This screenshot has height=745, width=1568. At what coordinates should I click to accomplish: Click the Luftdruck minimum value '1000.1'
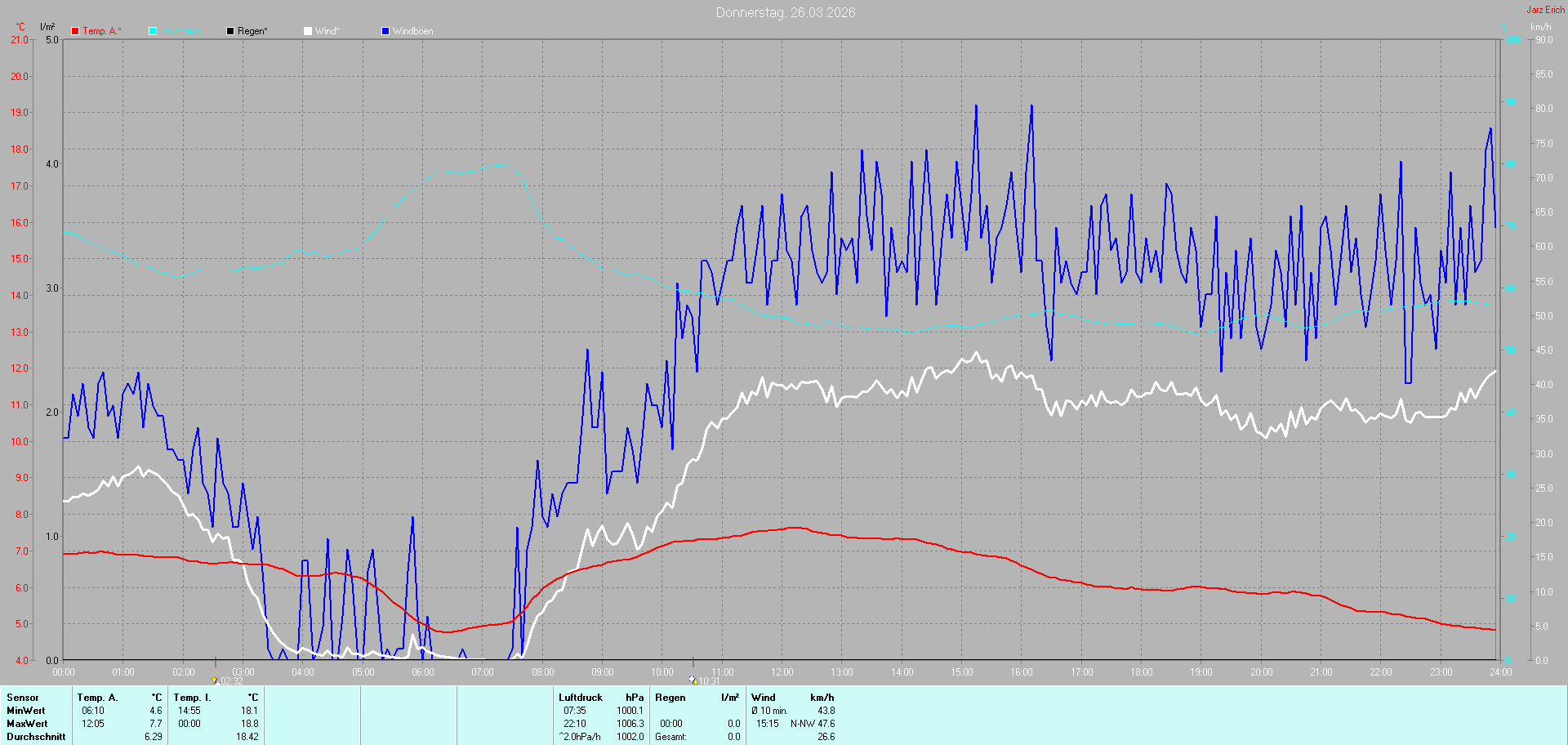(x=630, y=711)
